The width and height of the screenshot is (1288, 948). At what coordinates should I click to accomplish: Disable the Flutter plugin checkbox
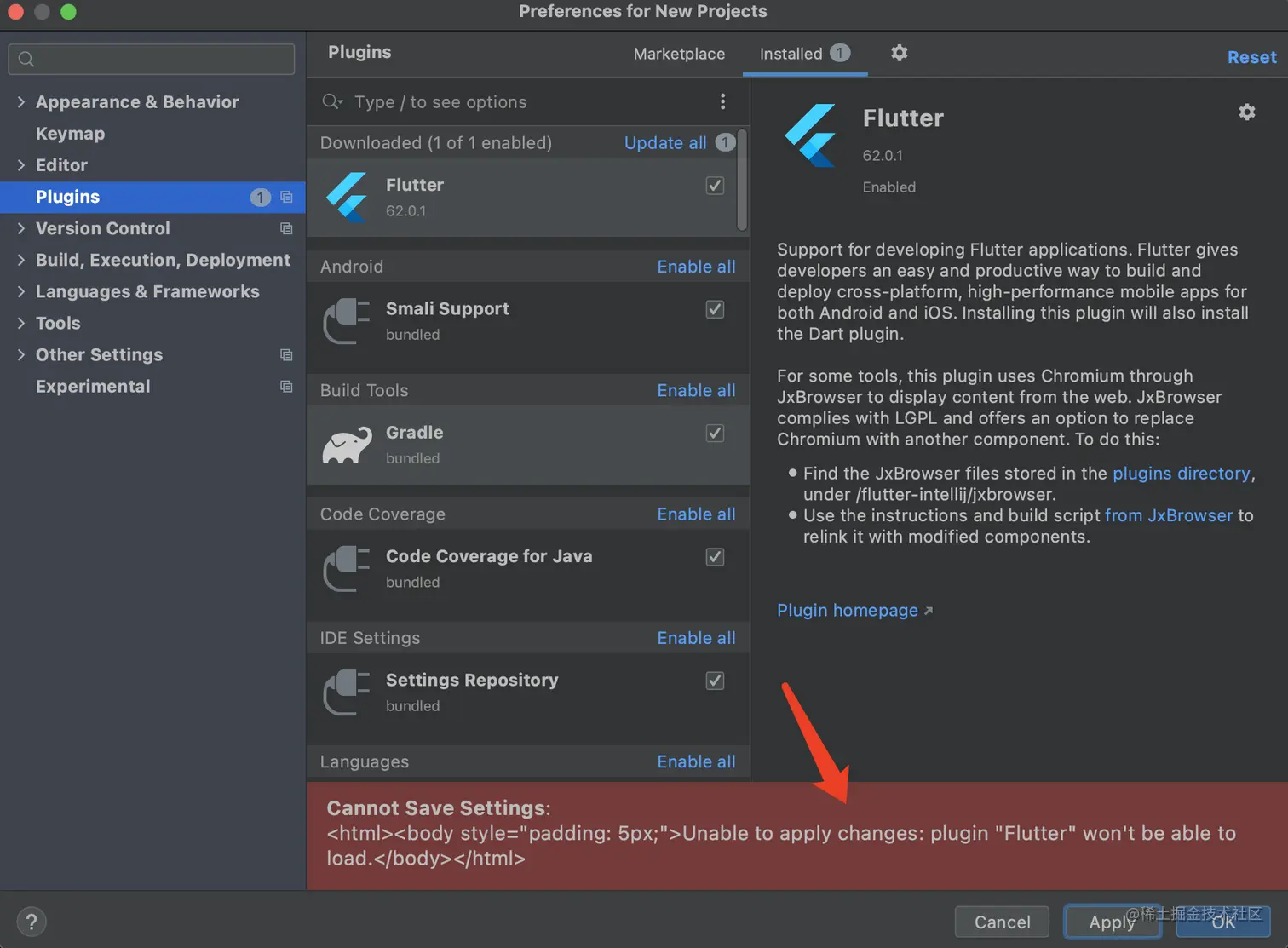pyautogui.click(x=716, y=185)
